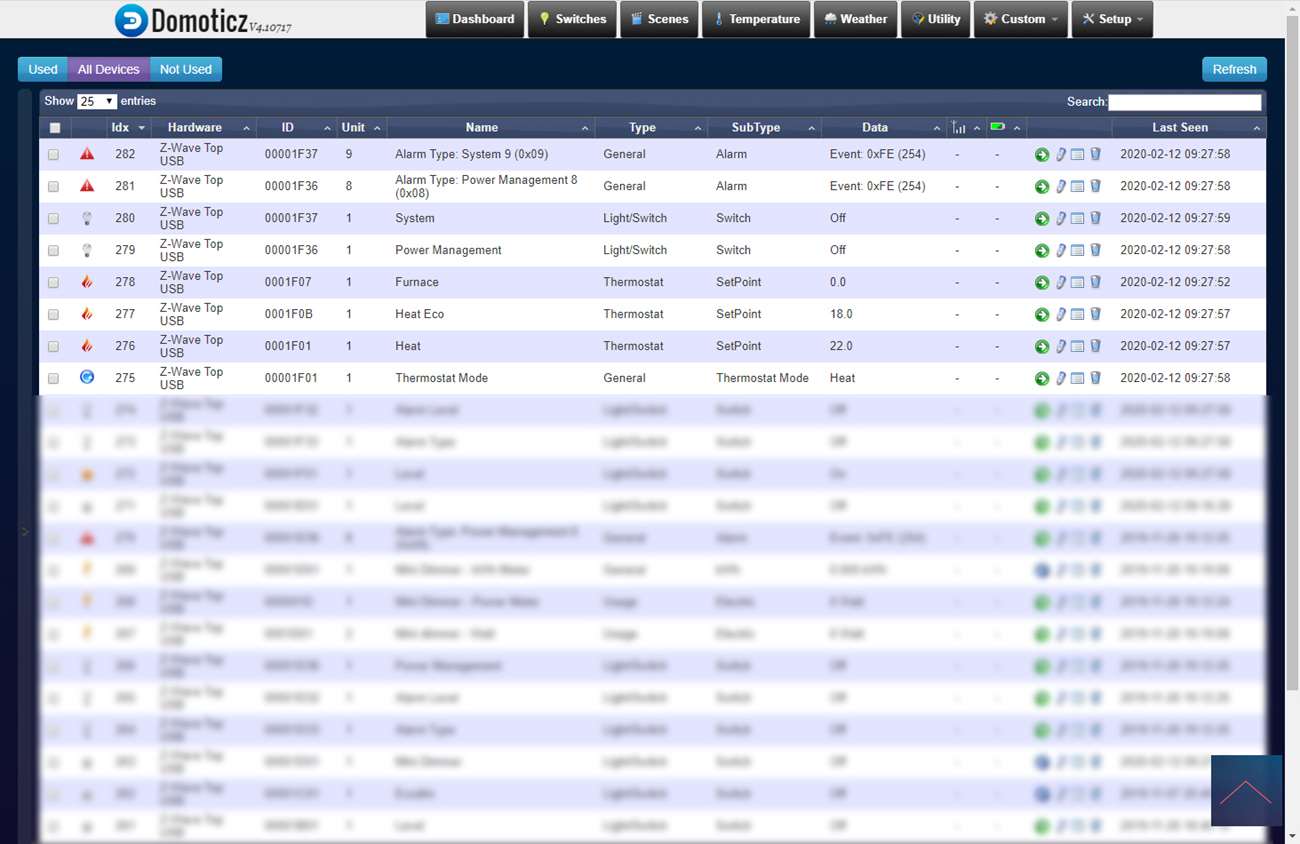This screenshot has height=844, width=1300.
Task: Expand the Custom menu dropdown
Action: click(x=1020, y=19)
